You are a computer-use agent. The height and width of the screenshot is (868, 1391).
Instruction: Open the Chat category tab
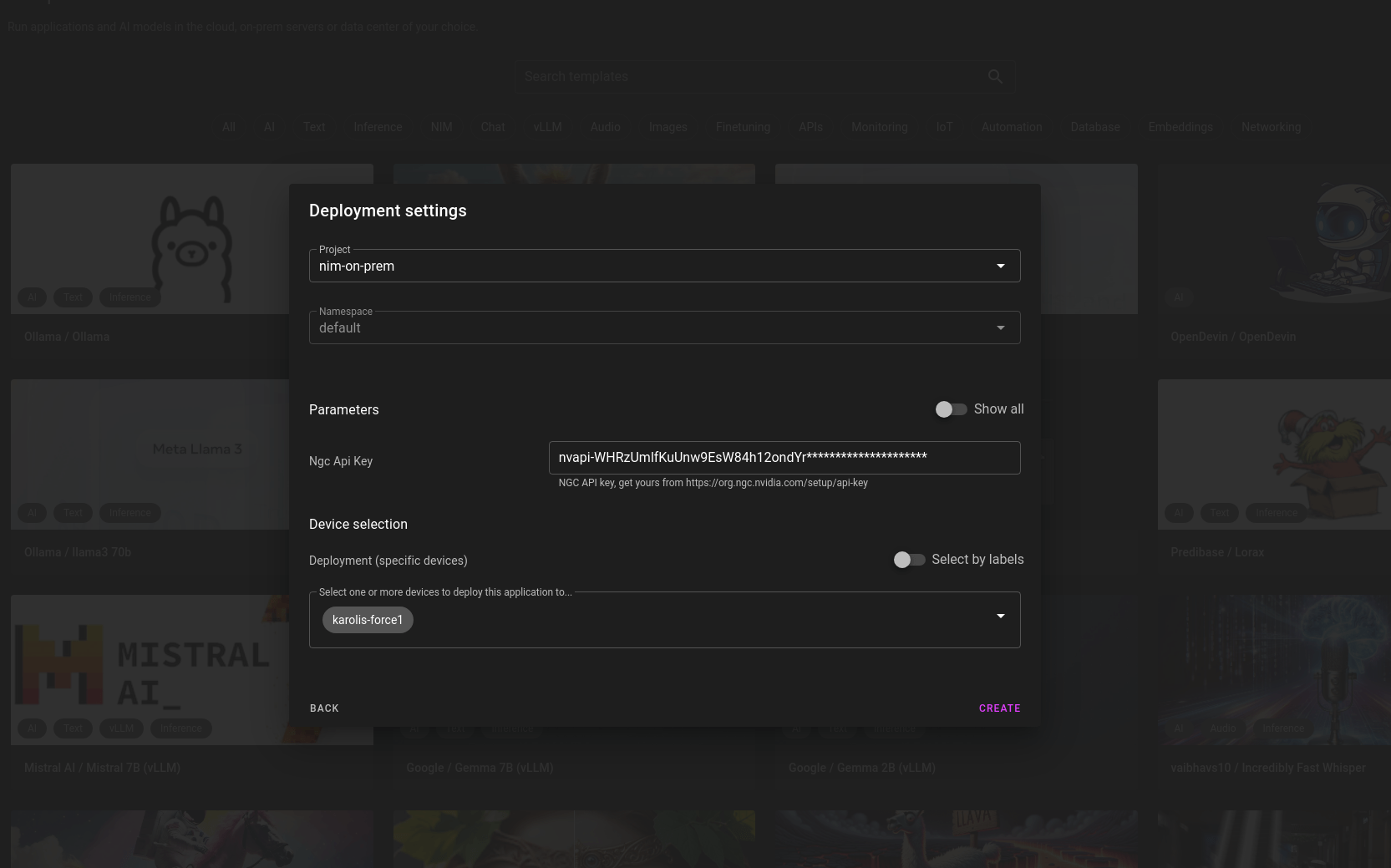pos(493,127)
